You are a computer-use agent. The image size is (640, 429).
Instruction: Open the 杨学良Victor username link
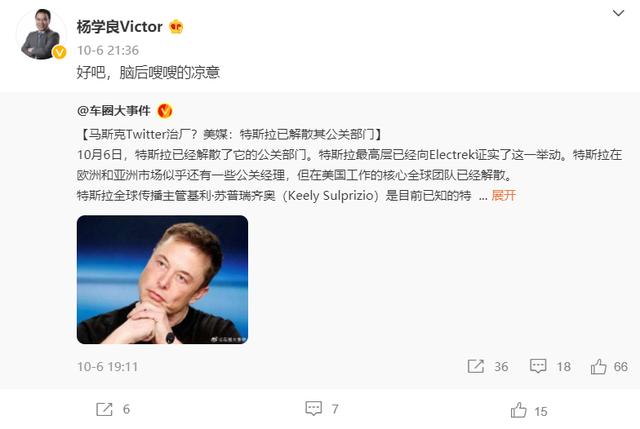[120, 27]
